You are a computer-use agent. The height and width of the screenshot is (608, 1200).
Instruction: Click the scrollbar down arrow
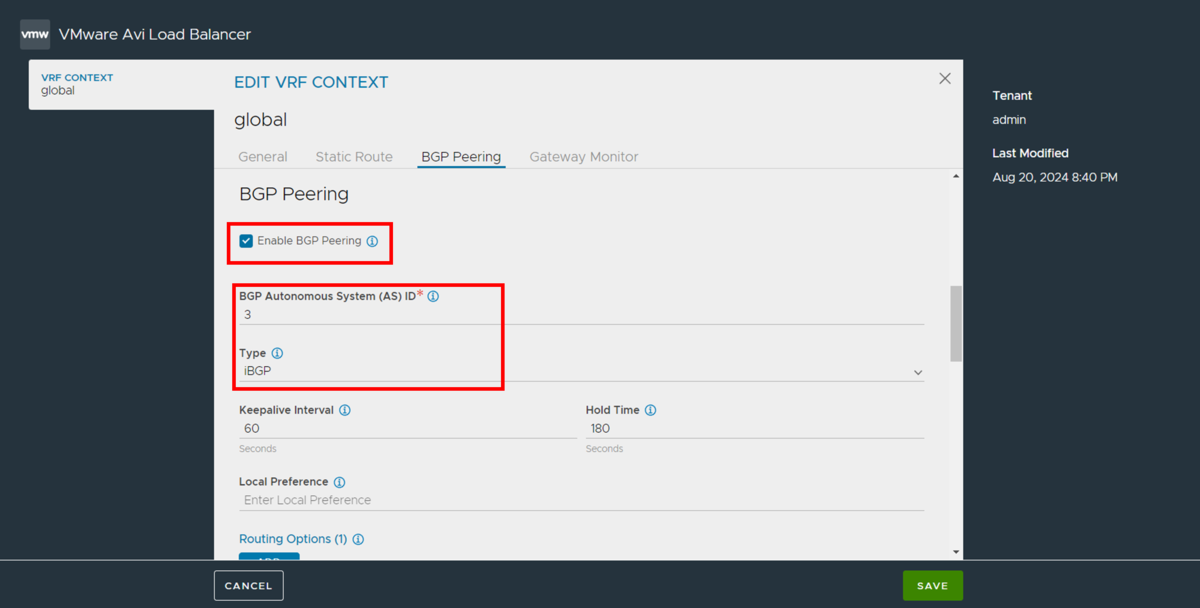[x=956, y=552]
